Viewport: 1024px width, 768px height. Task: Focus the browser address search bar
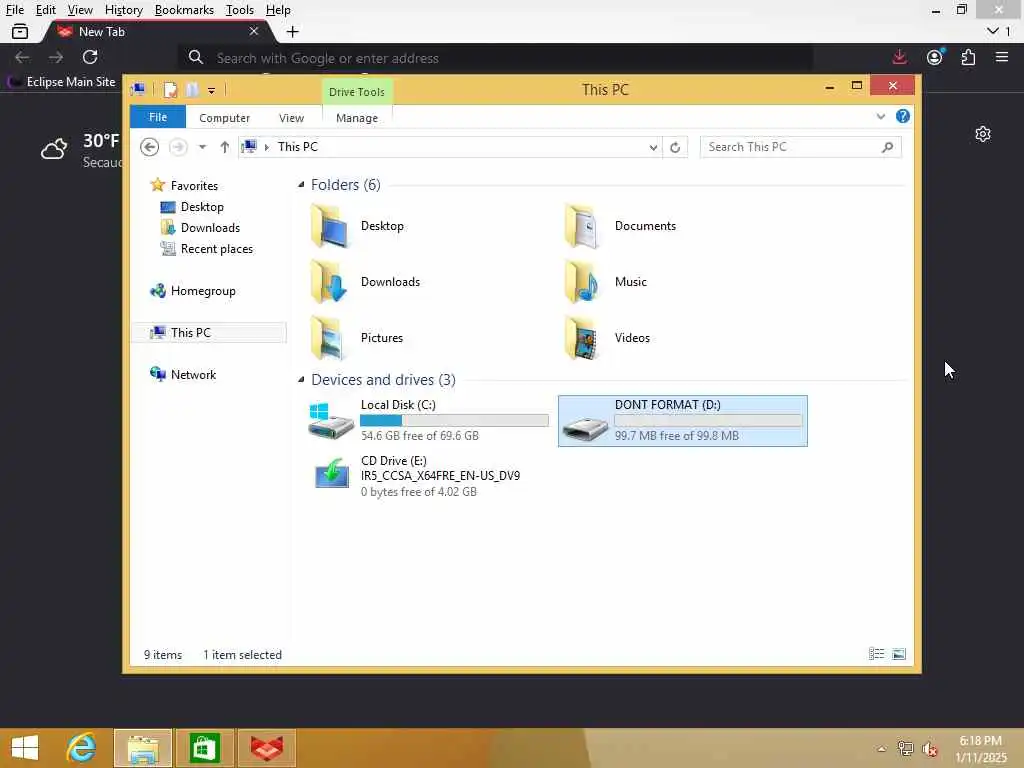coord(496,57)
